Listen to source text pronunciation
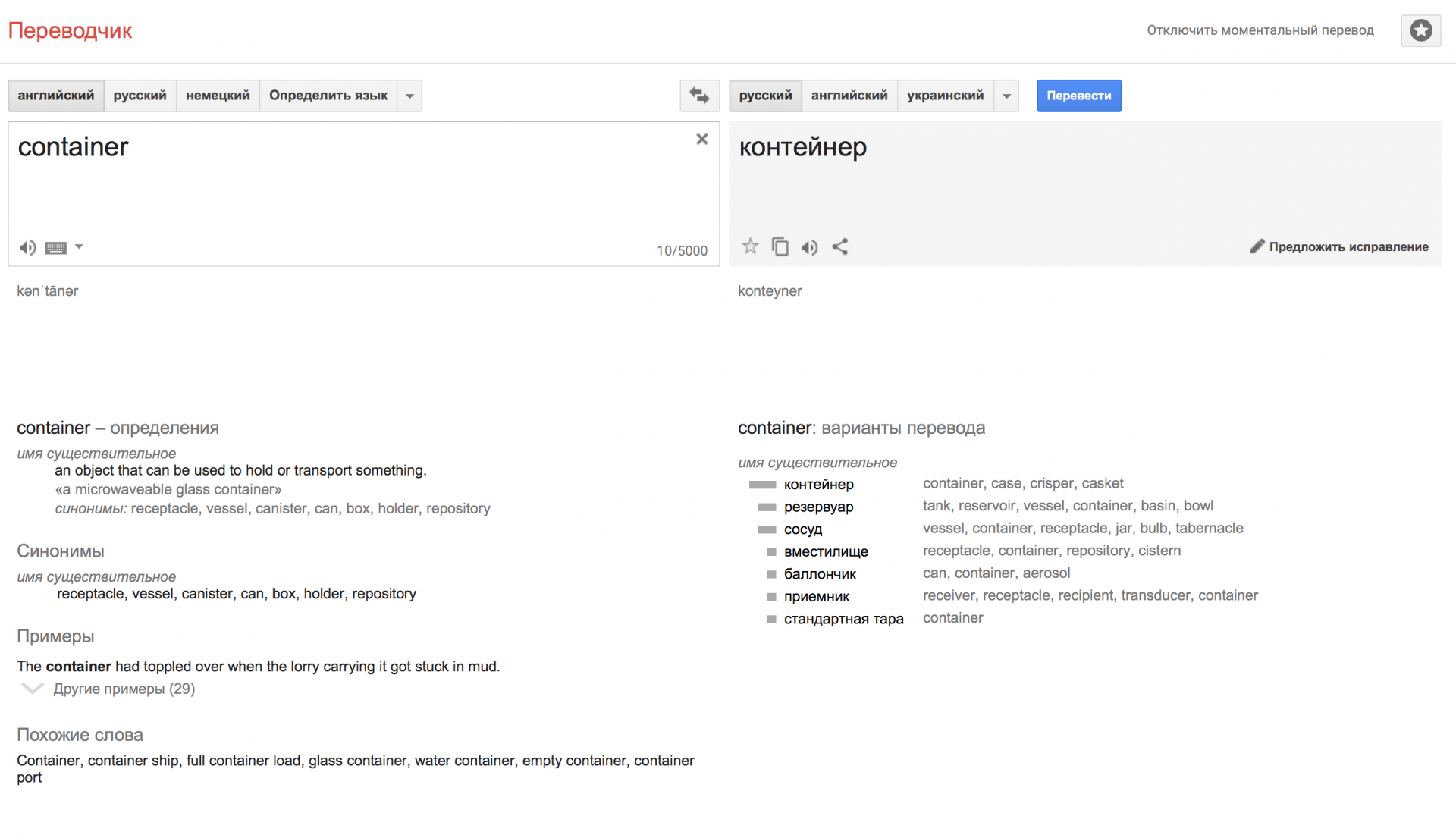The image size is (1456, 835). tap(28, 248)
